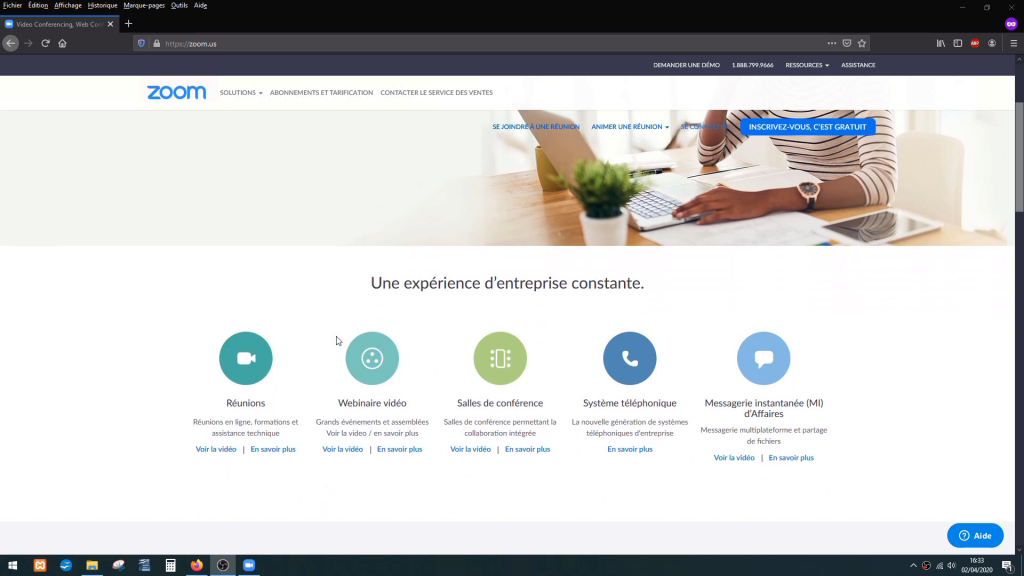This screenshot has height=576, width=1024.
Task: Open the Affichage menu
Action: (x=68, y=5)
